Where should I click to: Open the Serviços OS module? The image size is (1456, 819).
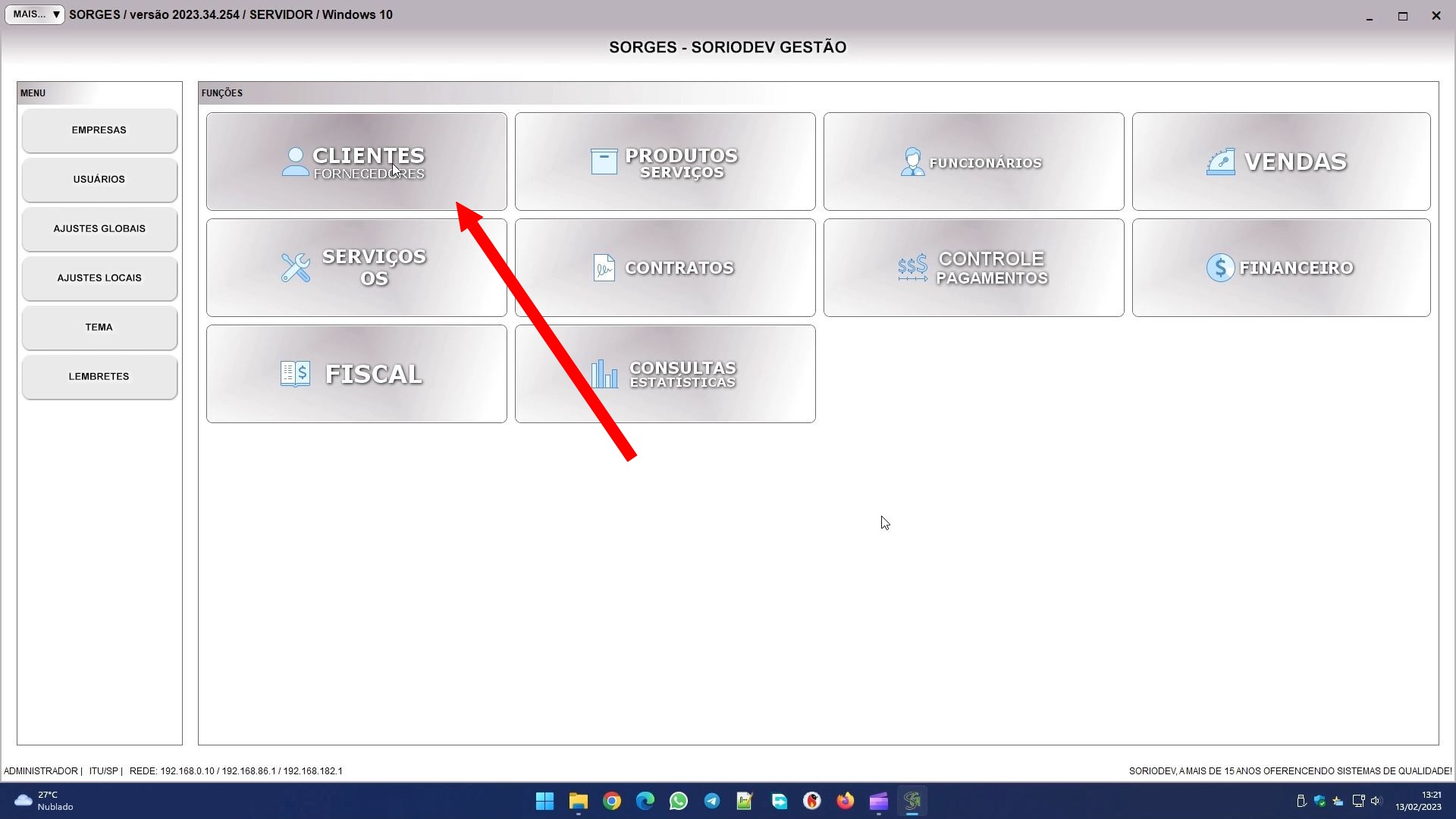click(356, 268)
